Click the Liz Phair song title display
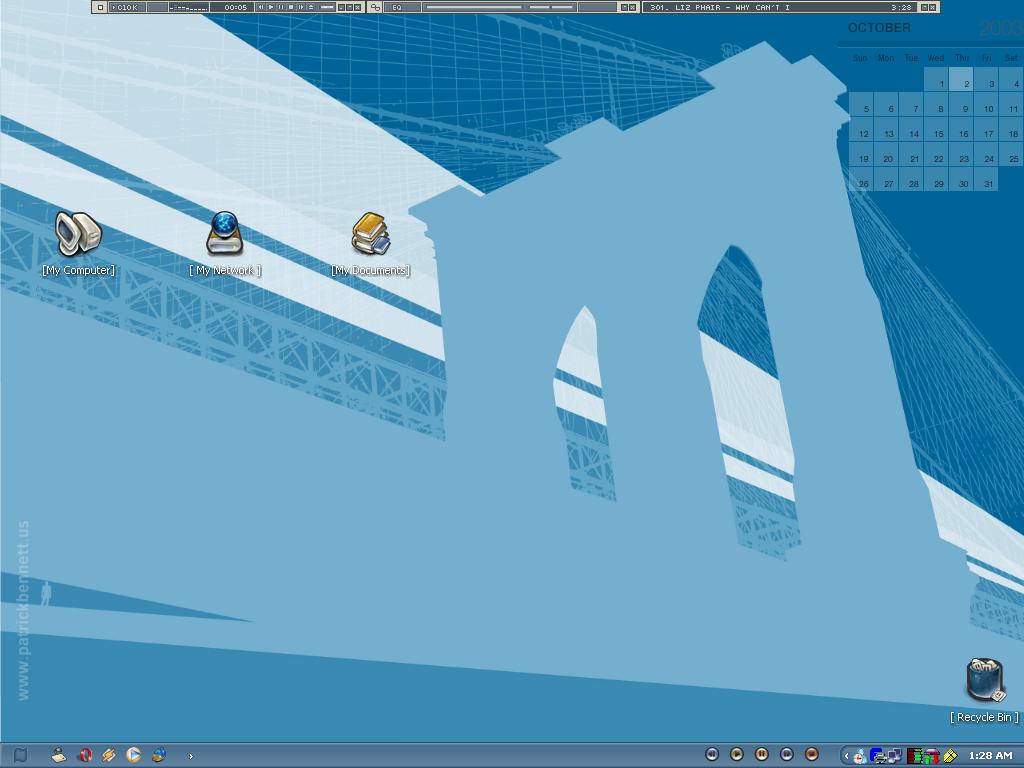Viewport: 1024px width, 768px height. pyautogui.click(x=760, y=7)
